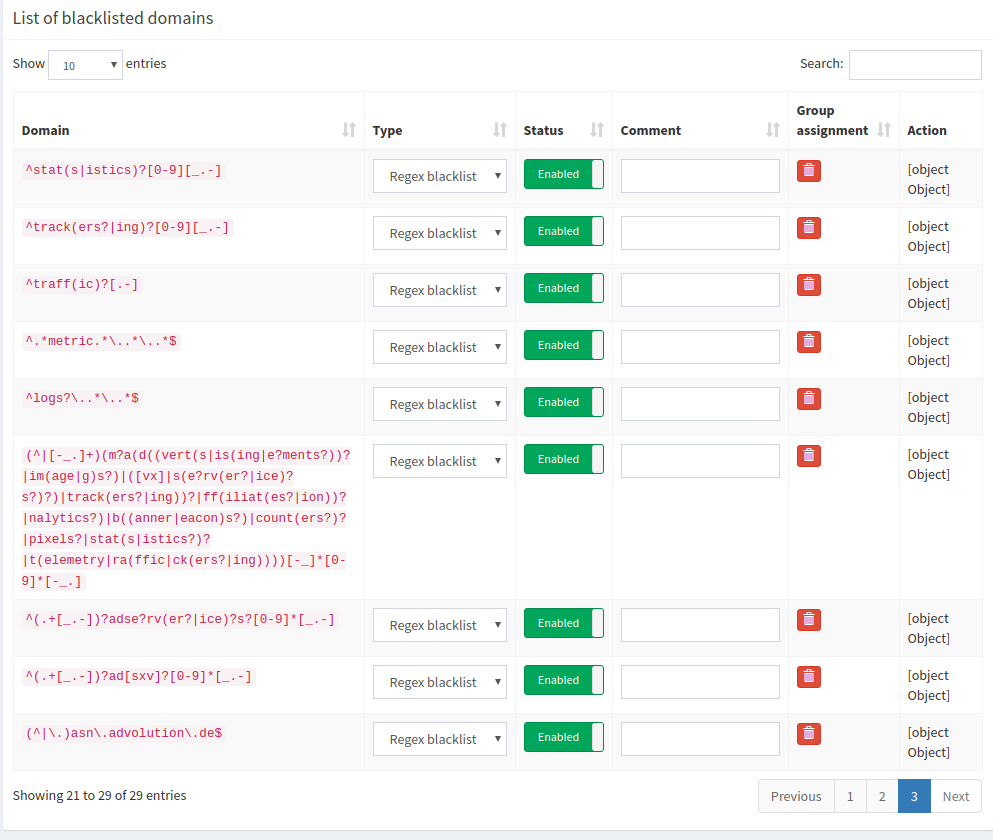Click the ^logs?\..*\..*$ domain text
Screen dimensions: 993x840
(82, 398)
